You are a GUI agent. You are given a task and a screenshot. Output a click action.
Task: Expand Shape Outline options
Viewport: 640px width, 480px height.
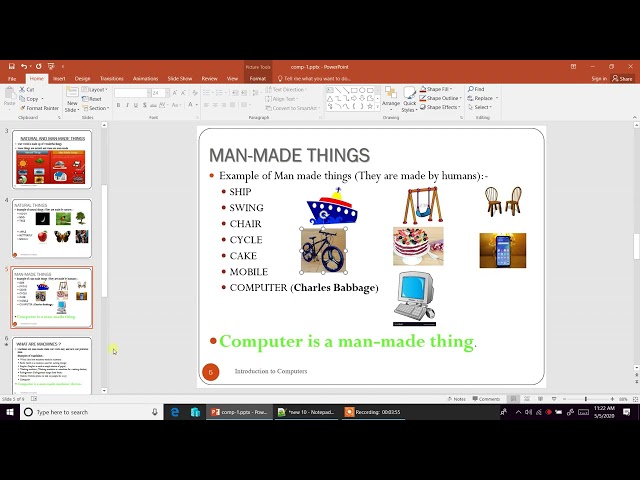click(441, 98)
